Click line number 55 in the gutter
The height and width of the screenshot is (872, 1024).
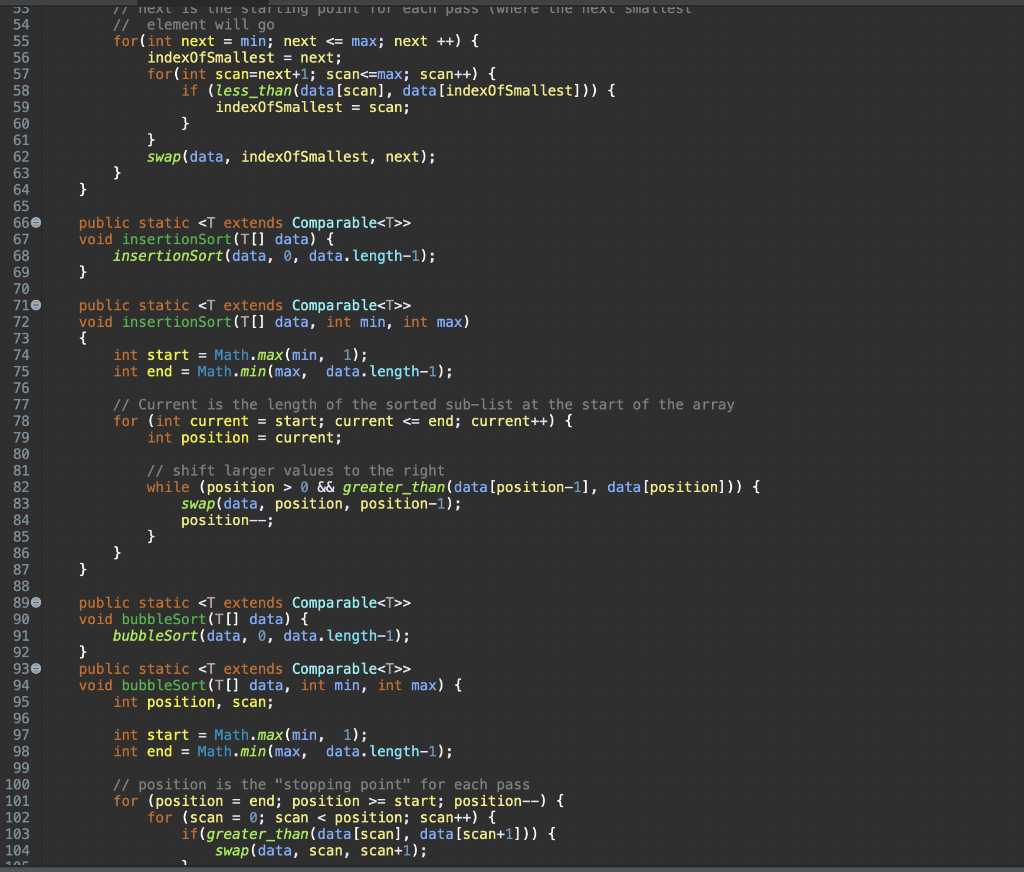click(21, 41)
